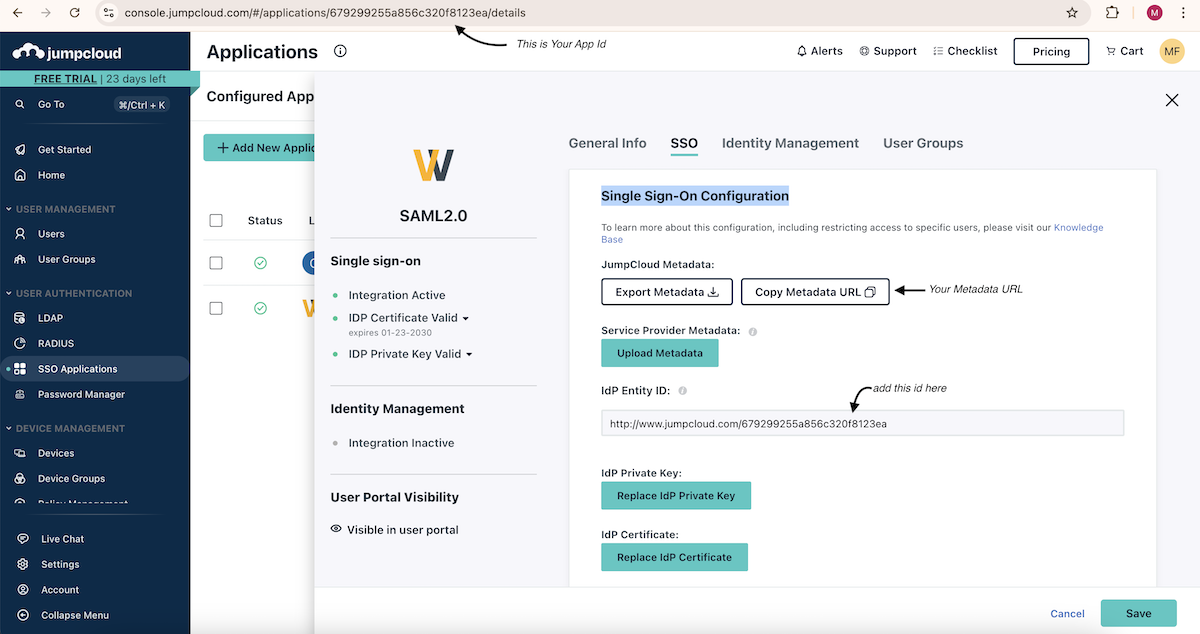Close the application details panel
1200x634 pixels.
point(1172,100)
